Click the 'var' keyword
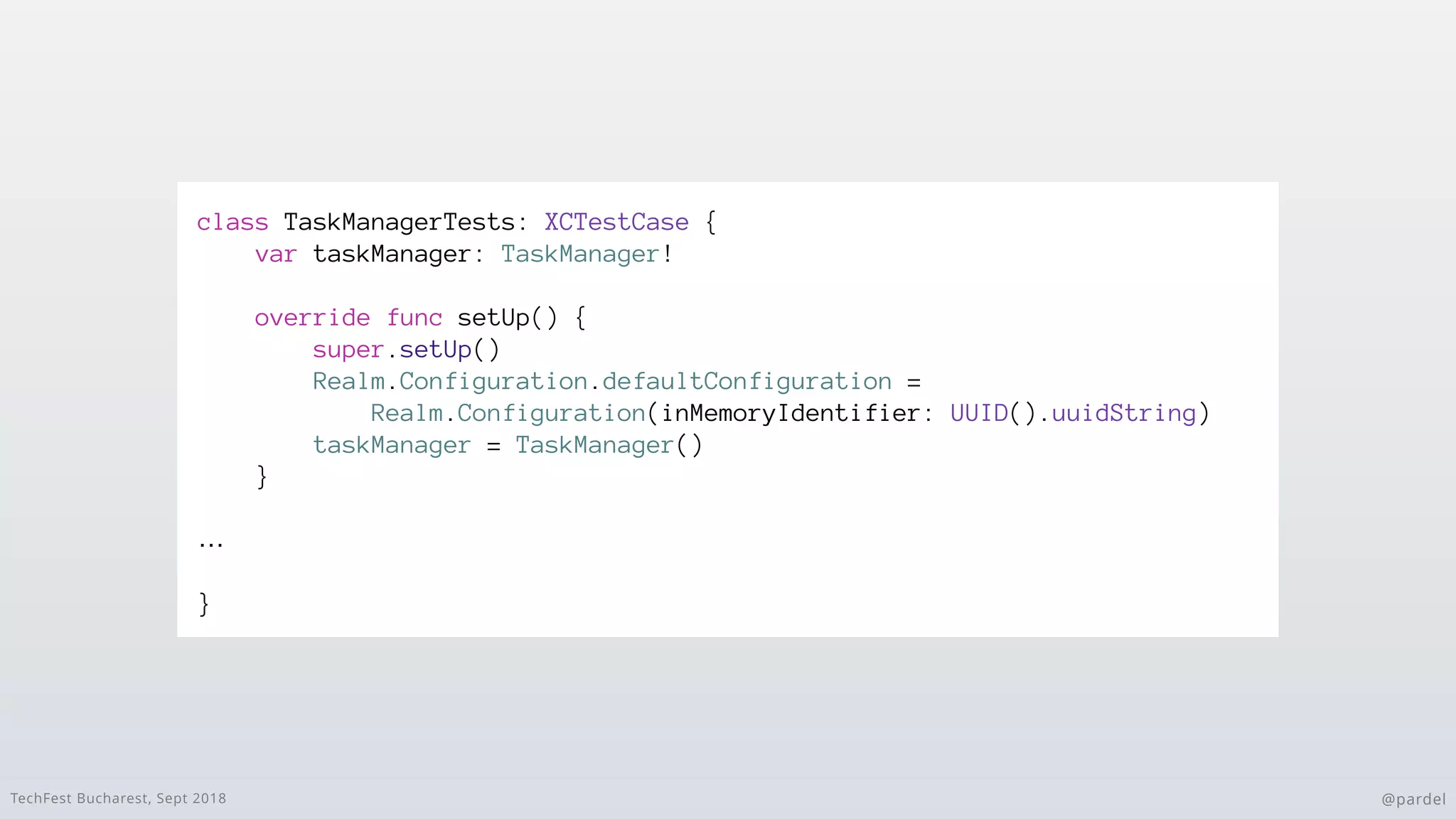This screenshot has width=1456, height=819. [x=276, y=254]
